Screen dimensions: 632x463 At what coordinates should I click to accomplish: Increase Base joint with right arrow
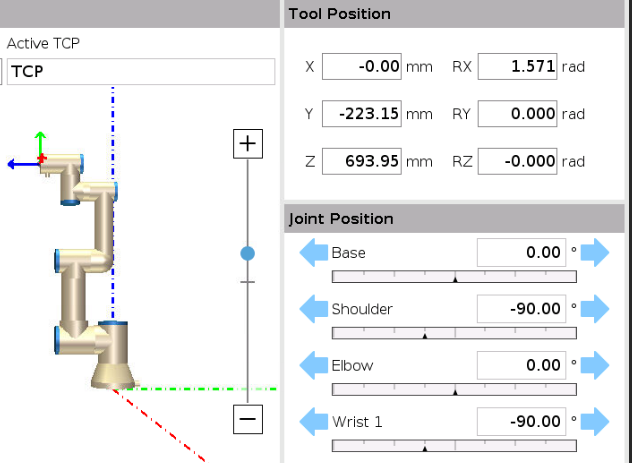point(595,253)
